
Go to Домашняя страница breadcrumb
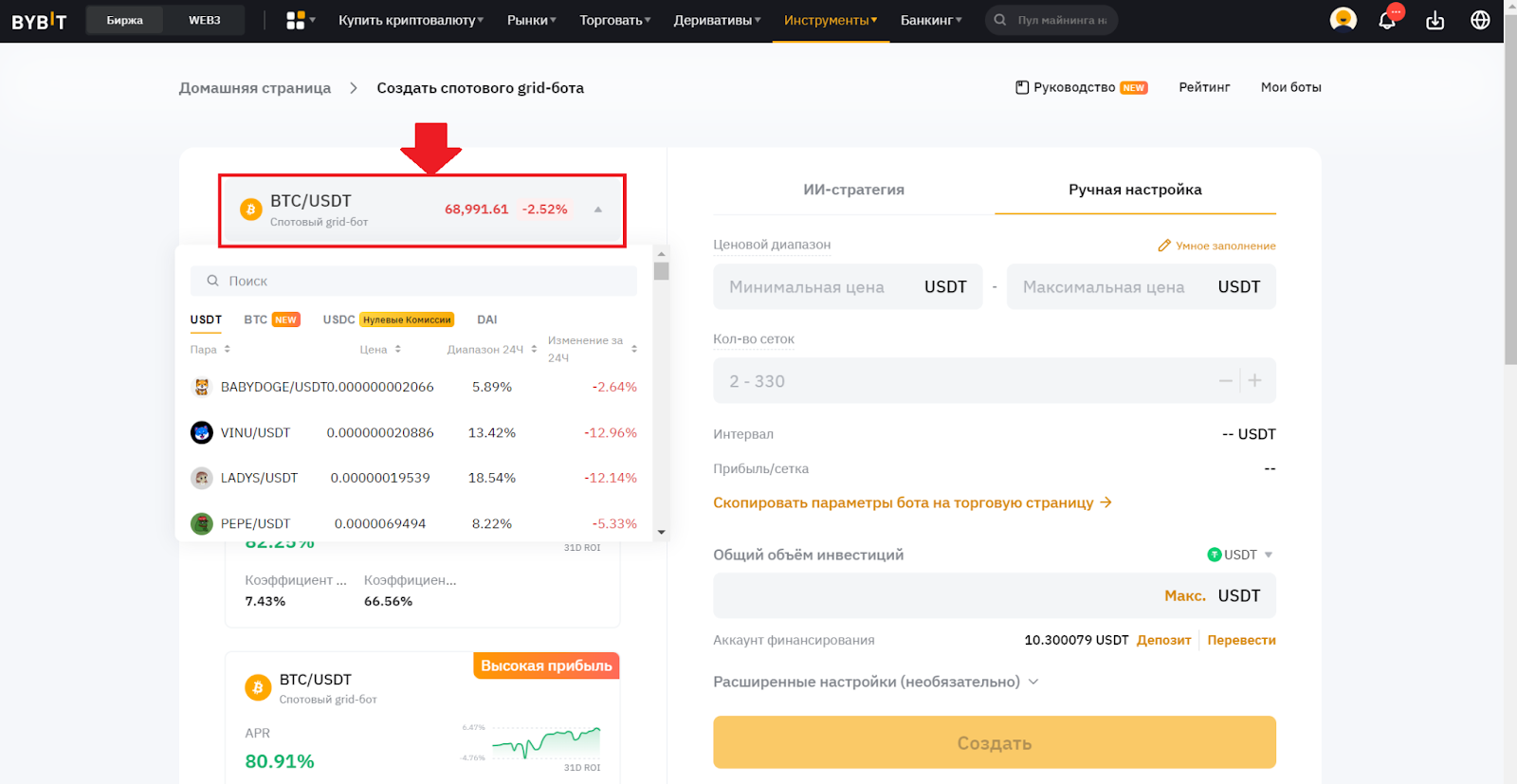(x=255, y=88)
